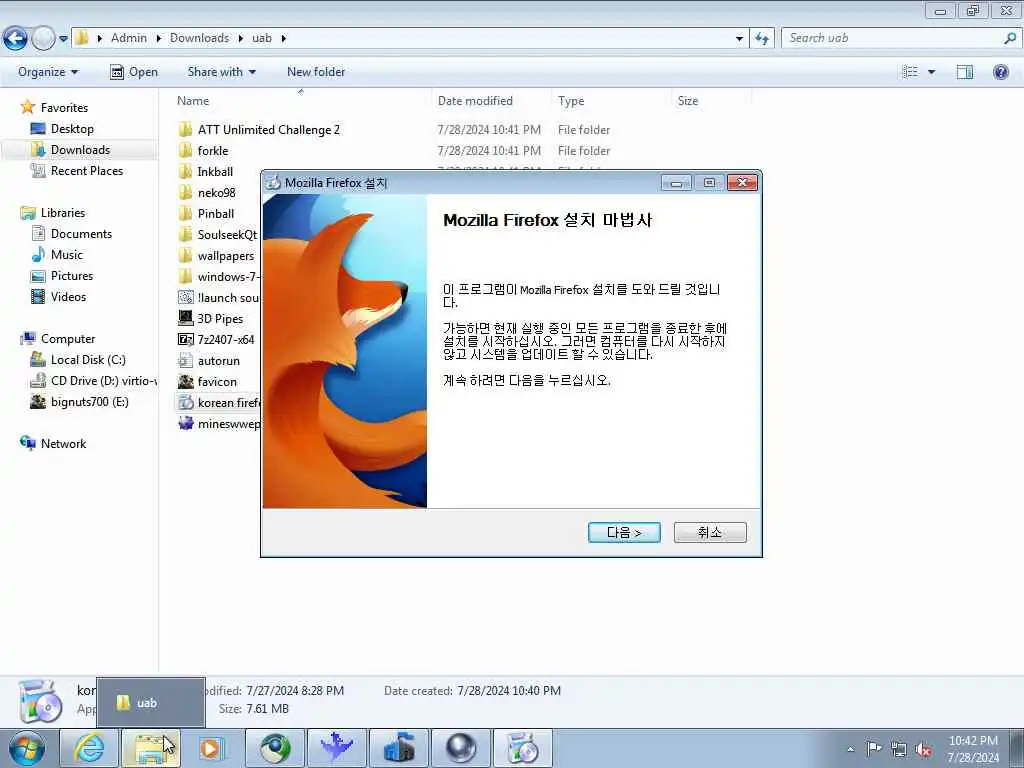This screenshot has height=768, width=1024.
Task: Select the favicon file icon
Action: pos(185,381)
